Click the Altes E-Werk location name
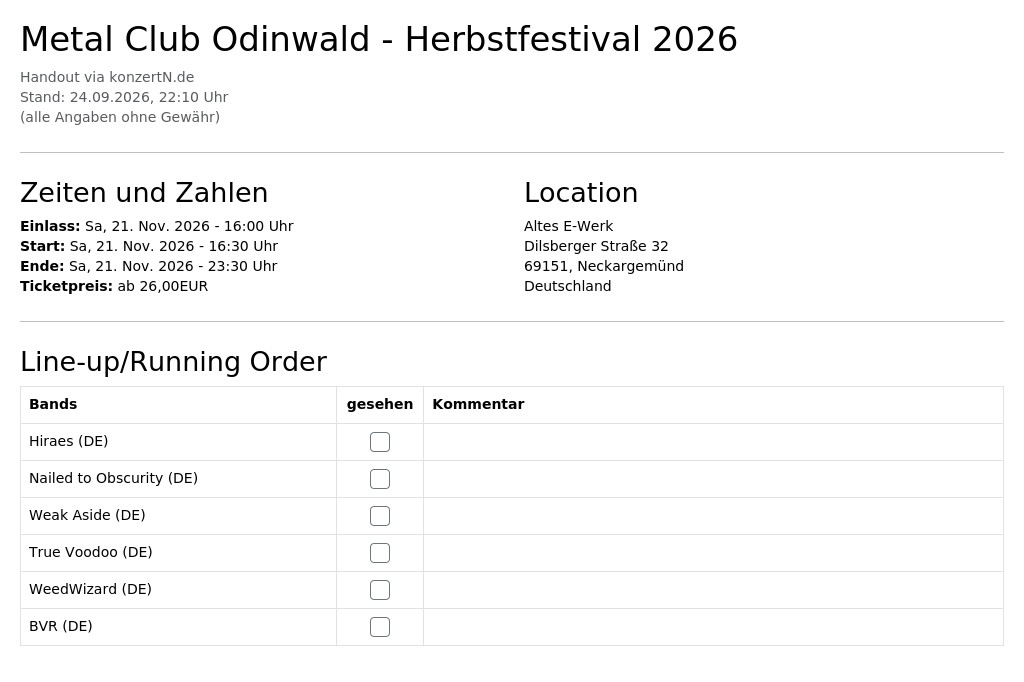 568,226
